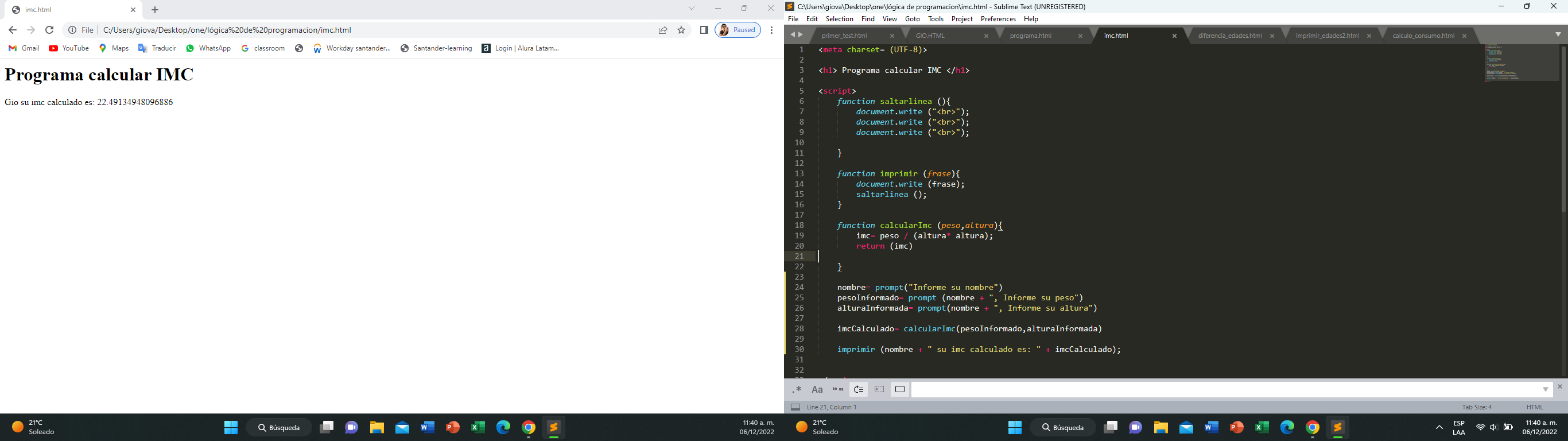Click the highlight matches icon

coord(900,390)
